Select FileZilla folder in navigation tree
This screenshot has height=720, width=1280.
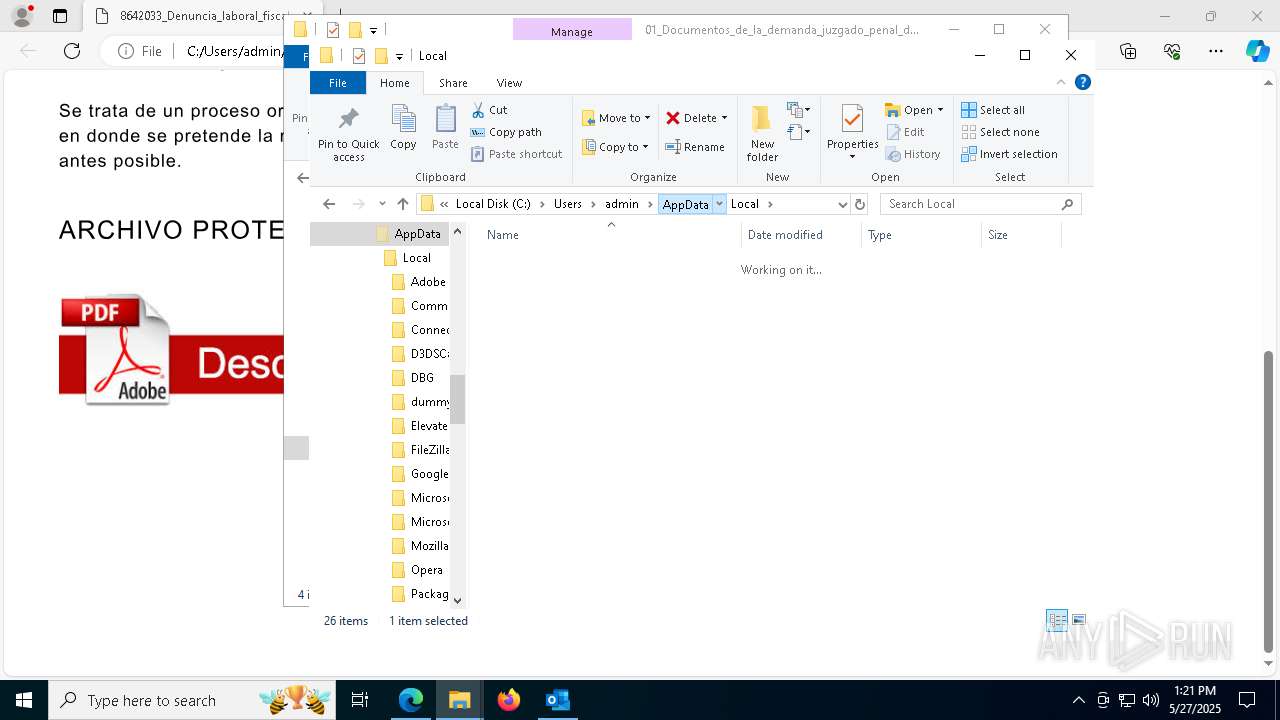click(x=420, y=450)
